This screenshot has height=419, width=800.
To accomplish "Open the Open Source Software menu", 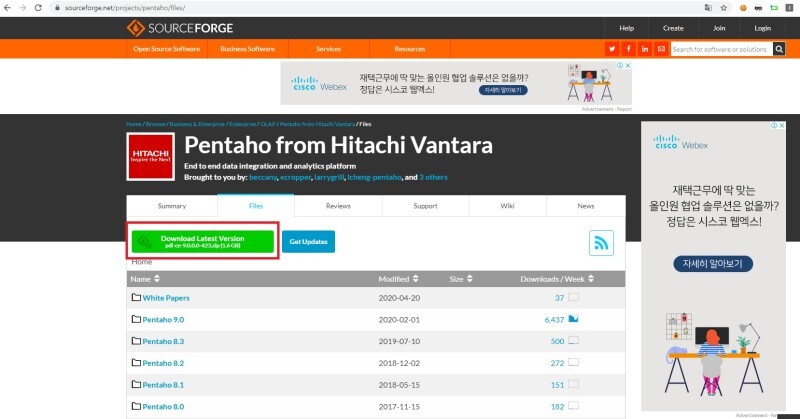I will (x=167, y=49).
